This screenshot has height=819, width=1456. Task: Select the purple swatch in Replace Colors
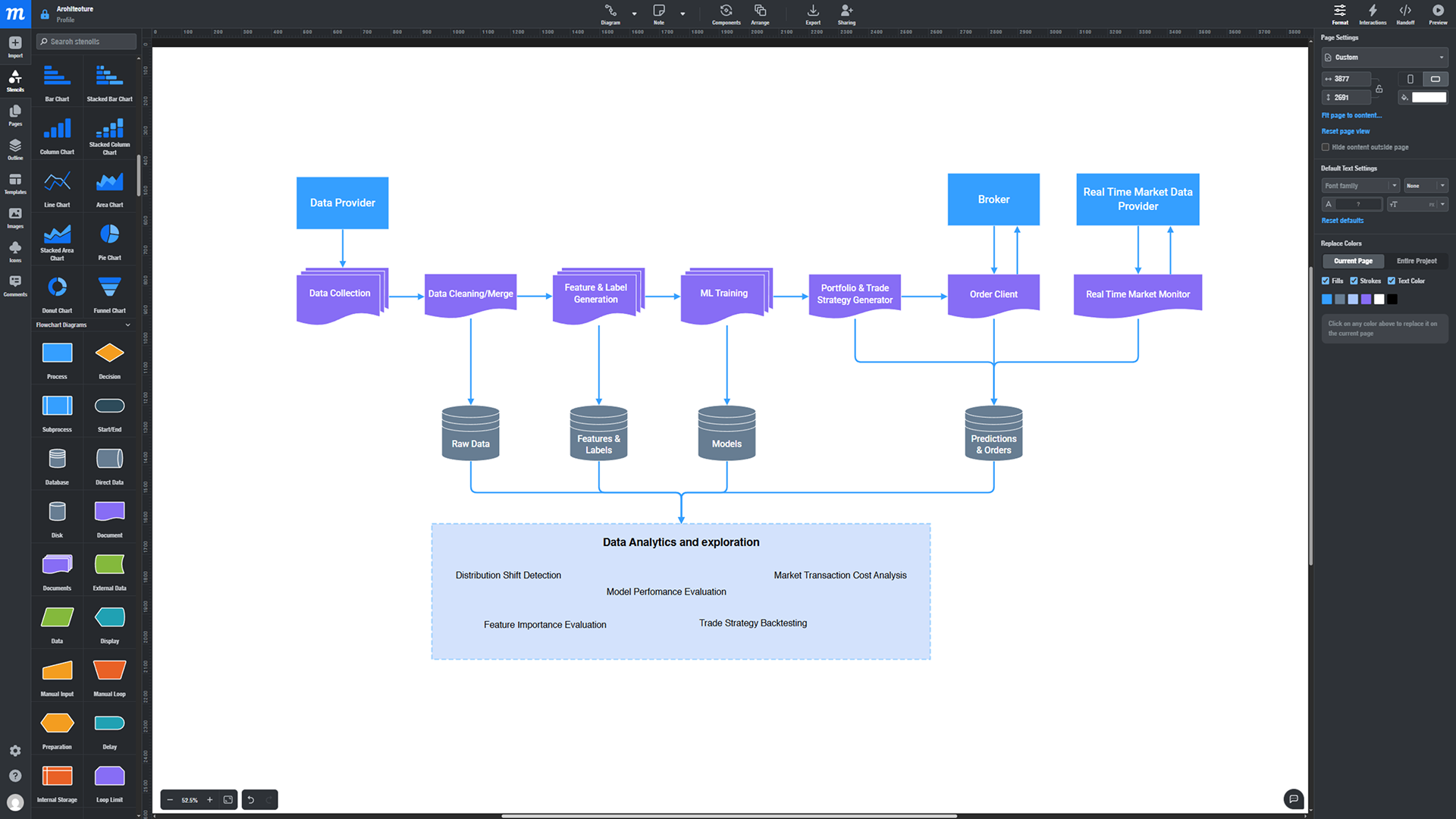pos(1366,299)
